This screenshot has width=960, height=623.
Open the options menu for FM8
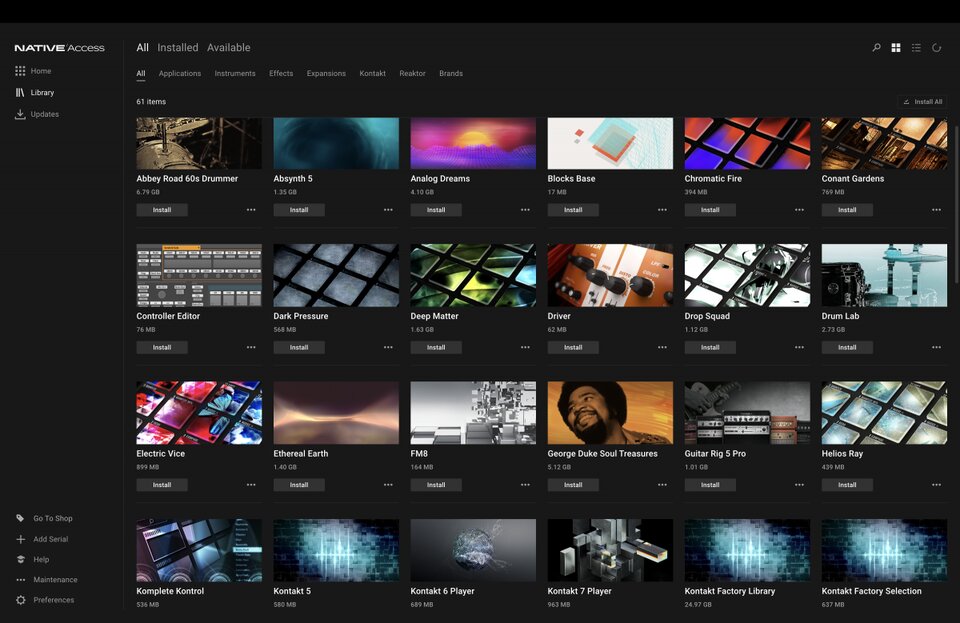525,485
